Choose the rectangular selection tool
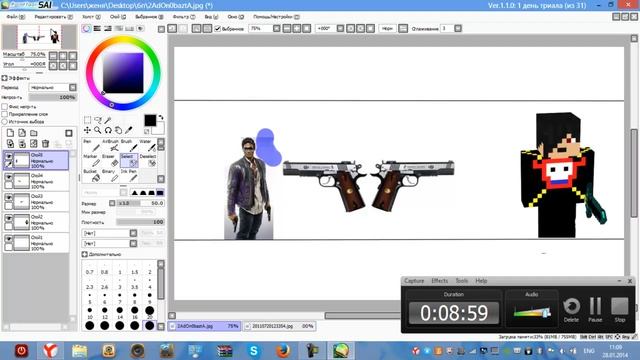Viewport: 640px width, 360px height. [x=87, y=120]
